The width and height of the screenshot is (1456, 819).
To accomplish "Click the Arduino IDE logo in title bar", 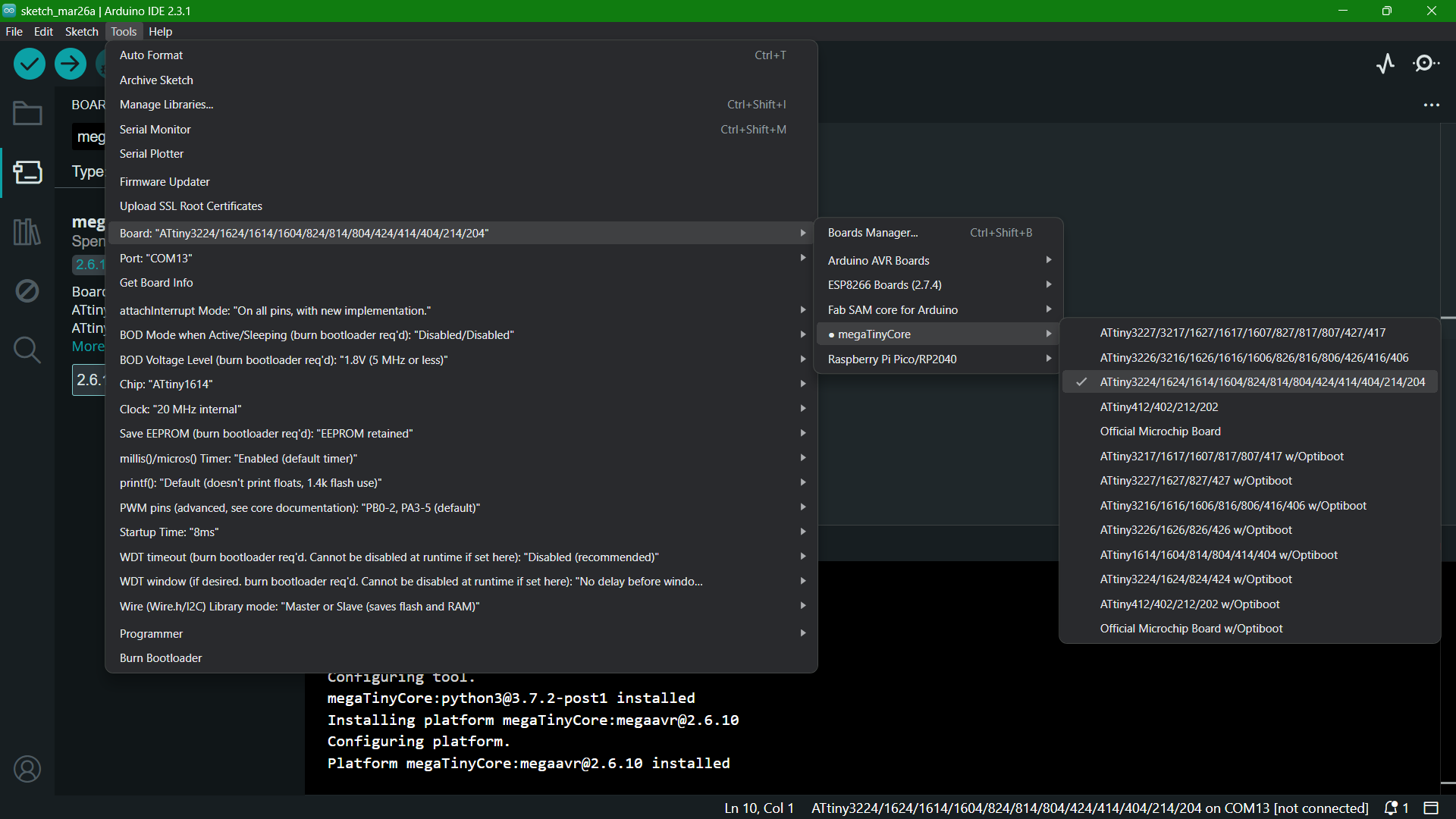I will 9,11.
